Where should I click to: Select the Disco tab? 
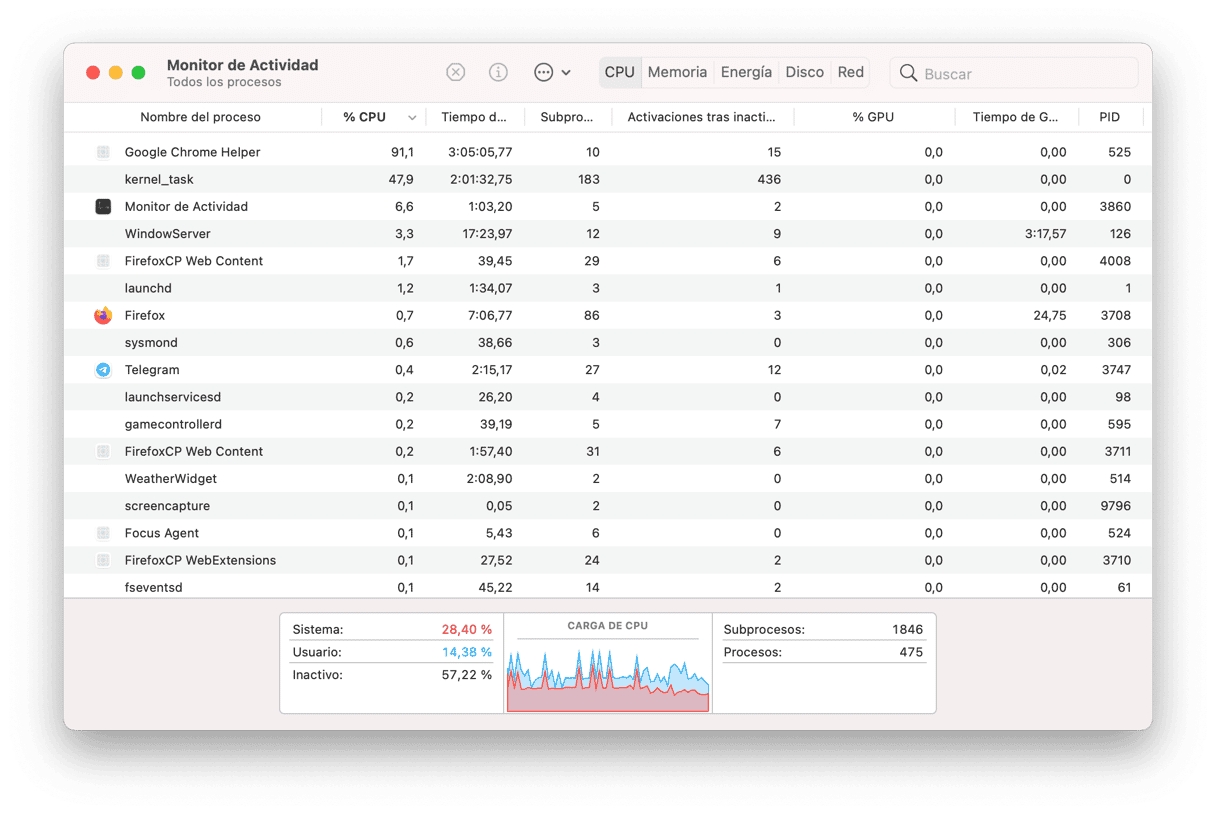pos(804,72)
